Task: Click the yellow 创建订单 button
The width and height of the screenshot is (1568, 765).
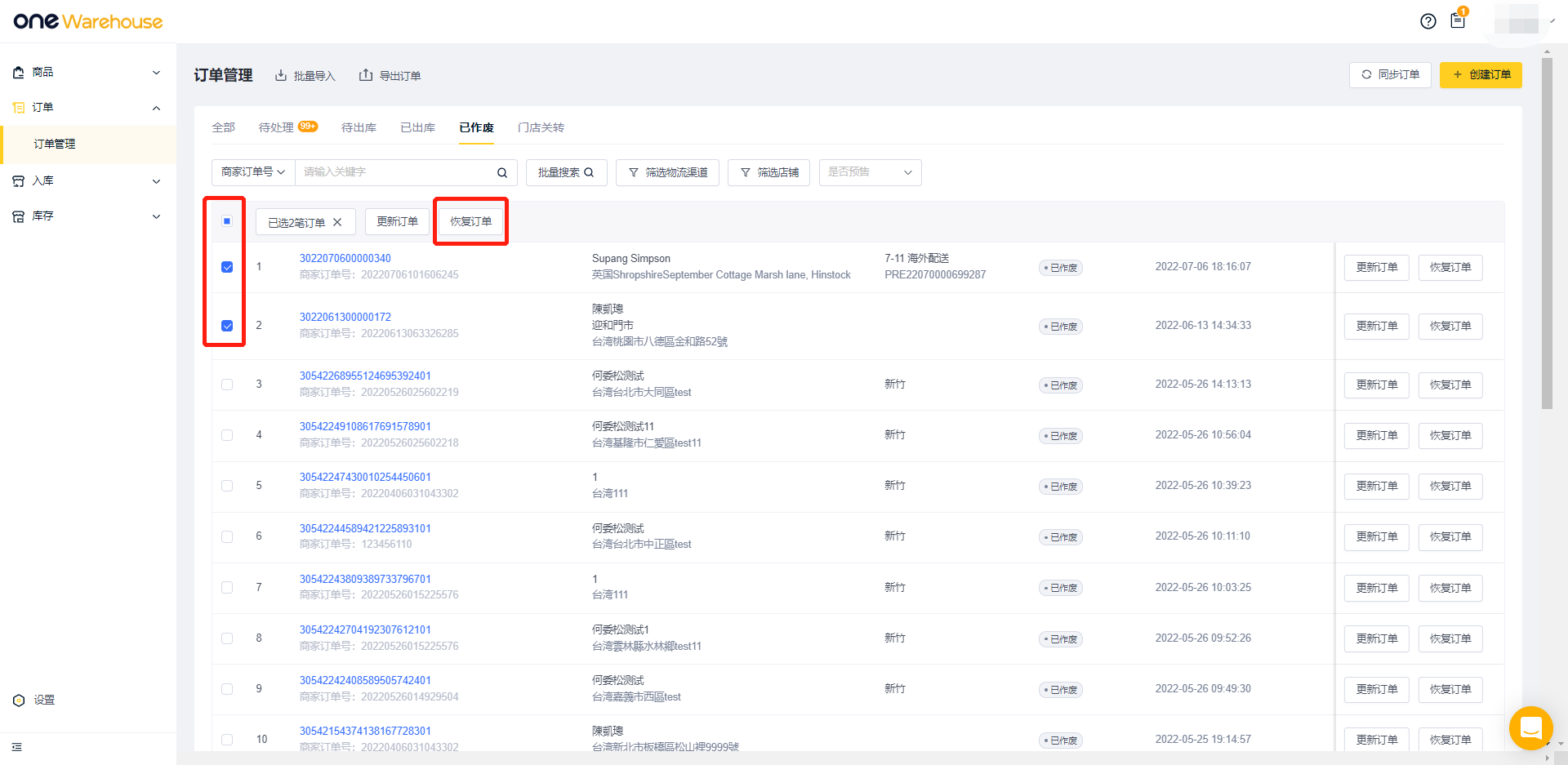Action: [x=1481, y=74]
